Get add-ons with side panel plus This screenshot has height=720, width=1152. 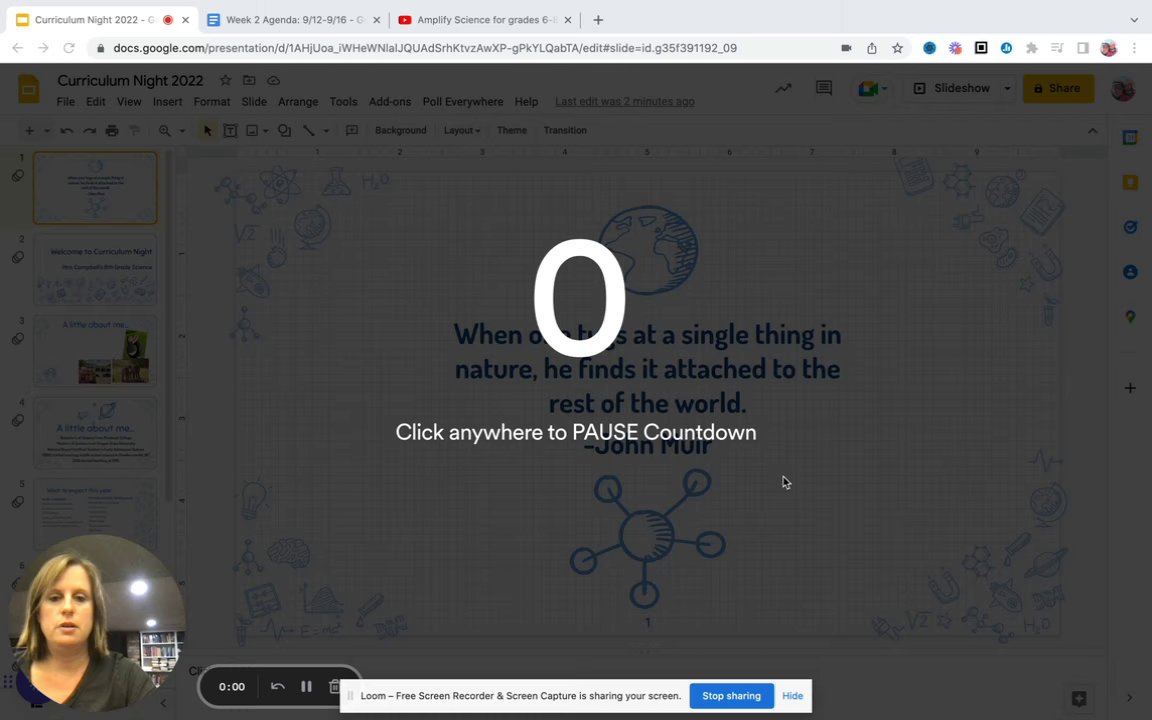[1130, 388]
